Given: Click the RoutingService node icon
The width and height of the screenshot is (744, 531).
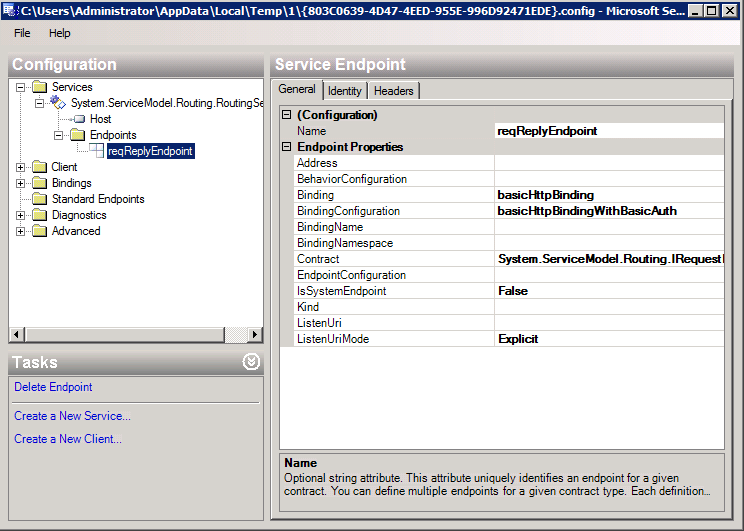Looking at the screenshot, I should click(59, 103).
